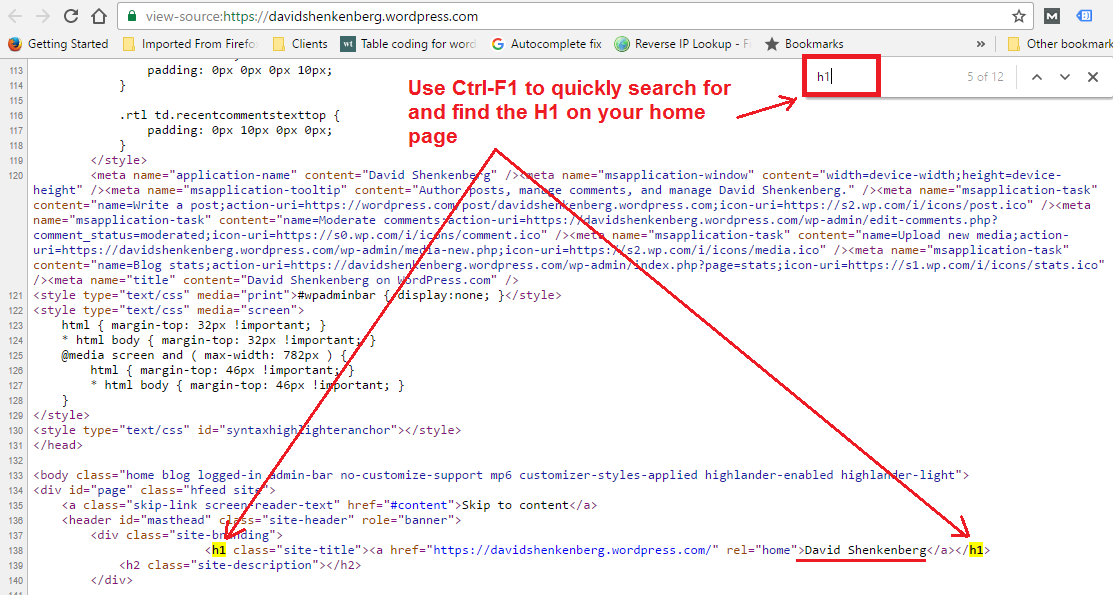Open the starred Bookmarks item
The height and width of the screenshot is (595, 1113).
click(804, 43)
